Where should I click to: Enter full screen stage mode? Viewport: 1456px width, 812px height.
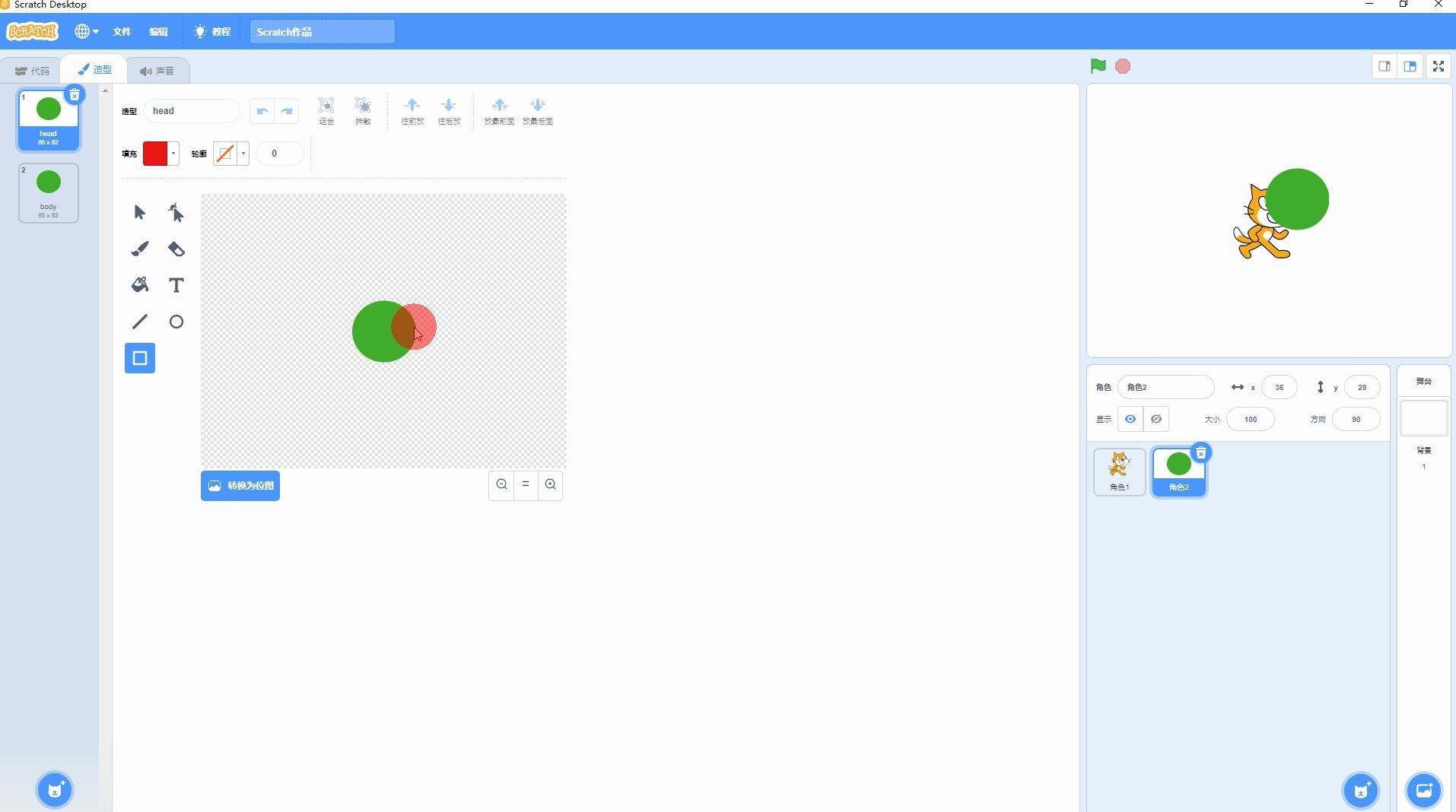point(1439,66)
